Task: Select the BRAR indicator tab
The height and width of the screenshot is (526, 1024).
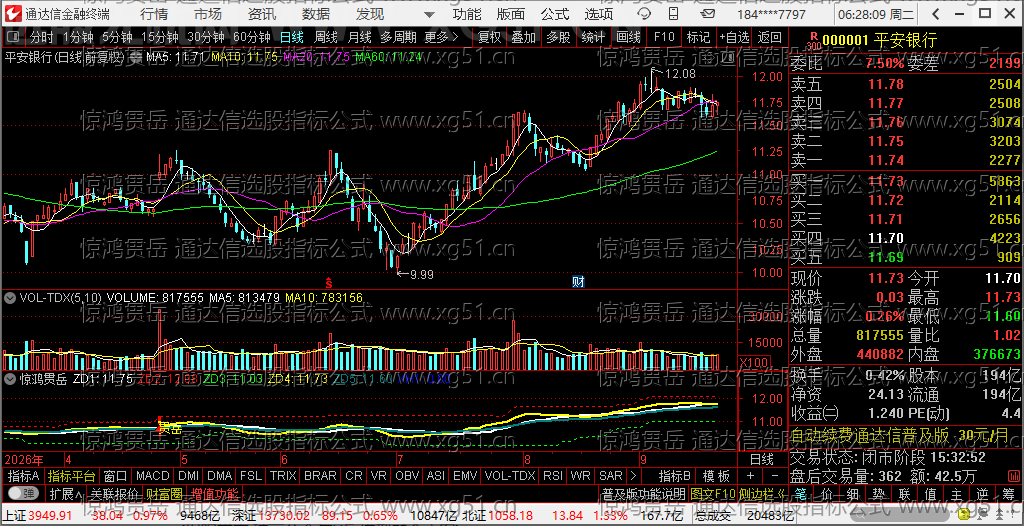Action: click(320, 476)
